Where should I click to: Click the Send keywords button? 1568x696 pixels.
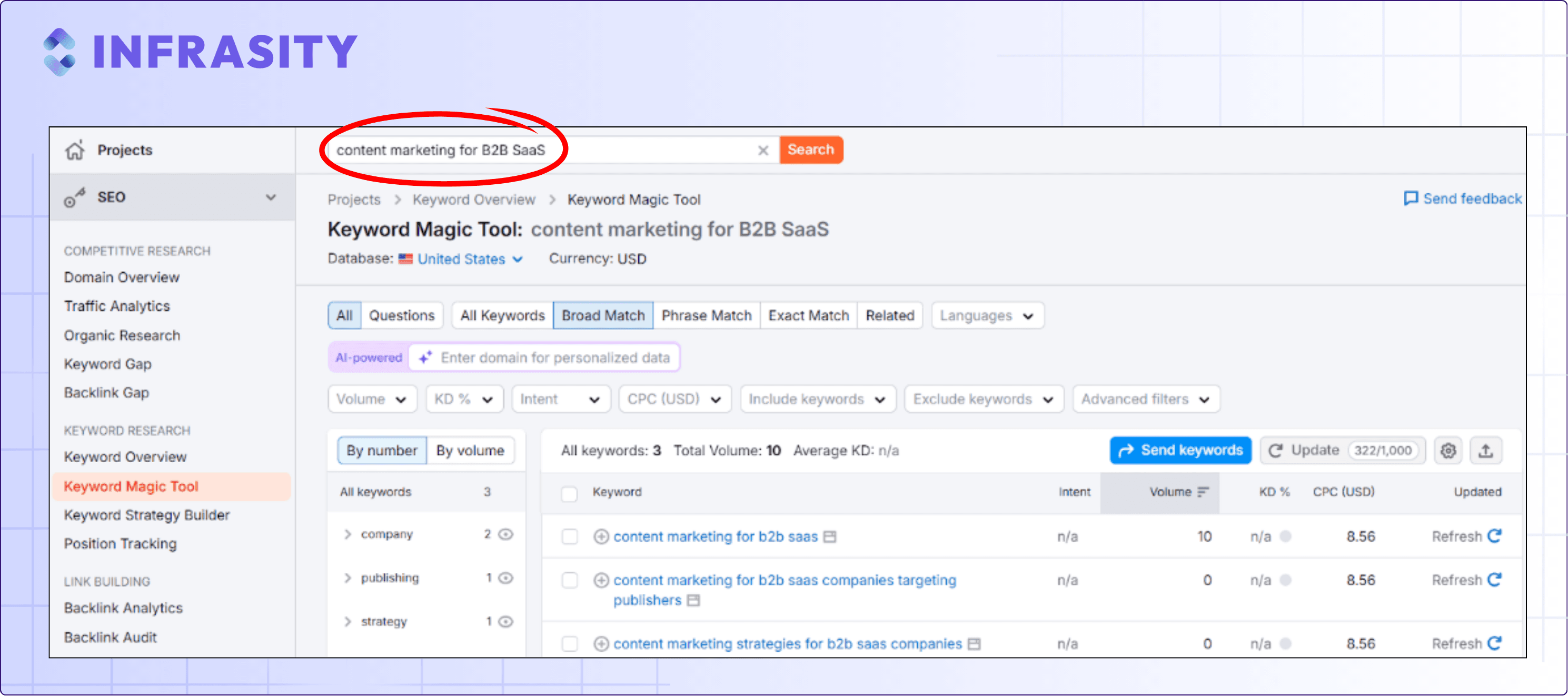1180,451
